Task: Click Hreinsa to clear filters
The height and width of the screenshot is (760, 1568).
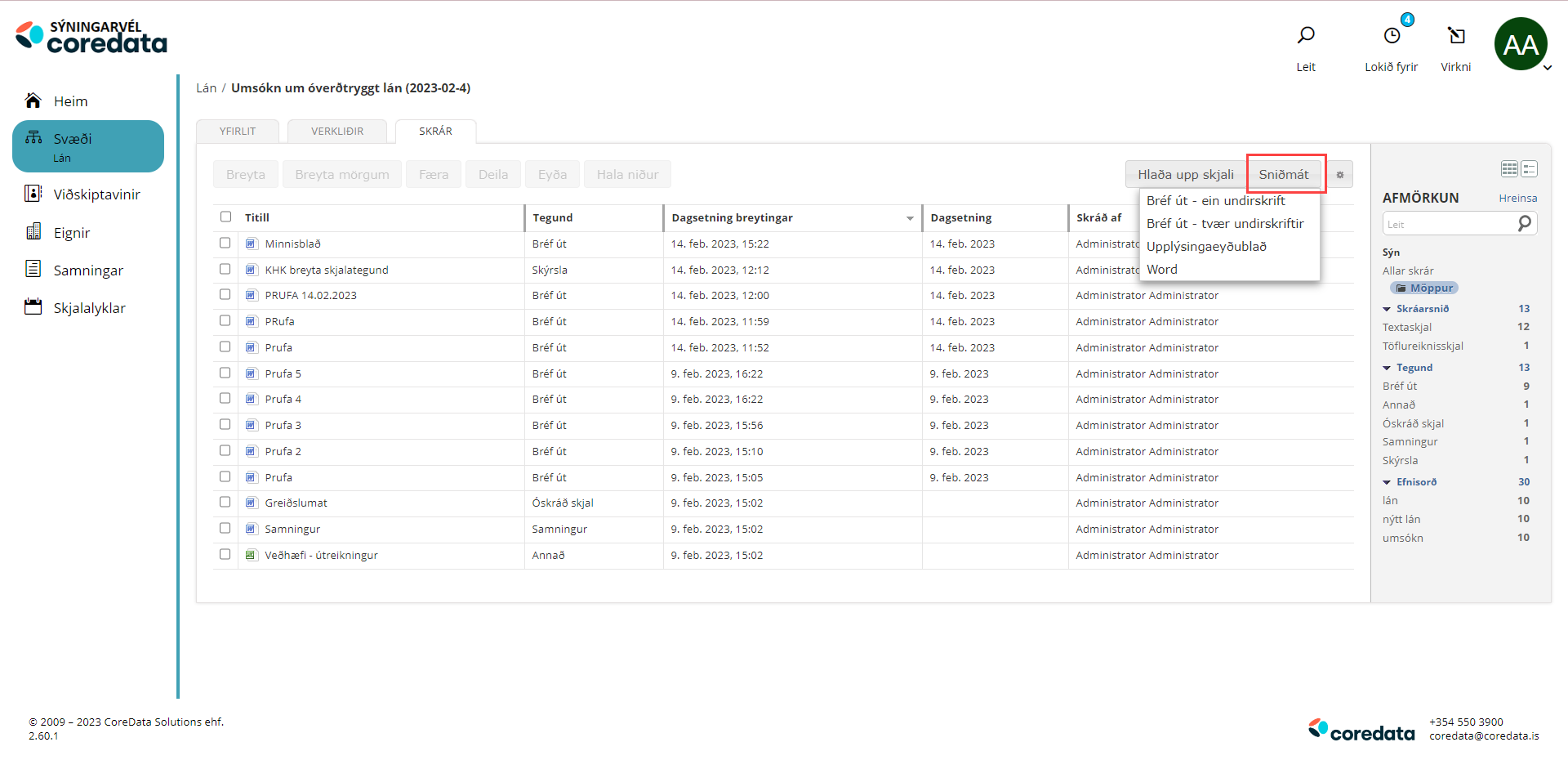Action: (1517, 198)
